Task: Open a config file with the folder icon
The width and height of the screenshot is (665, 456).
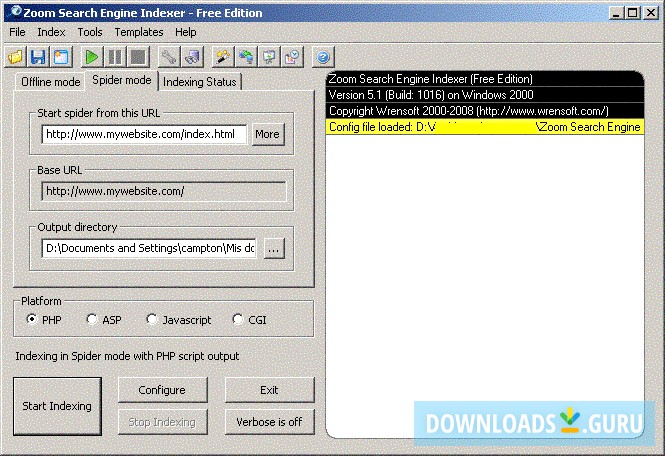Action: click(x=16, y=57)
